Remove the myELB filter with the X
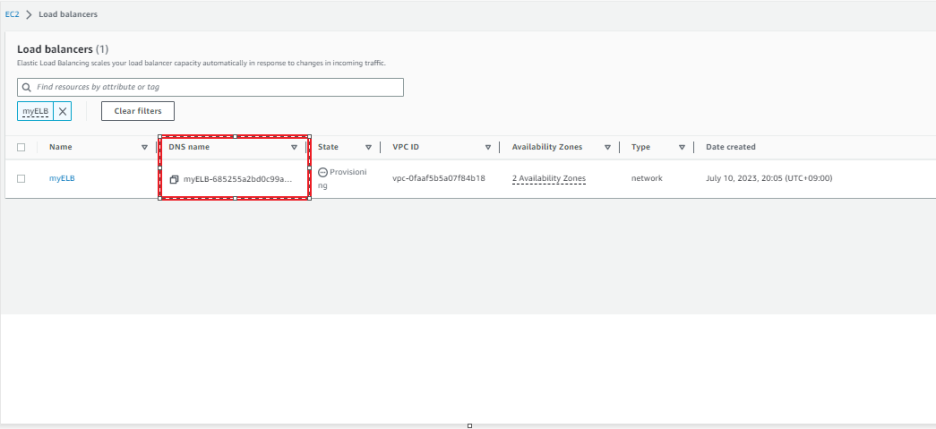936x429 pixels. coord(63,111)
